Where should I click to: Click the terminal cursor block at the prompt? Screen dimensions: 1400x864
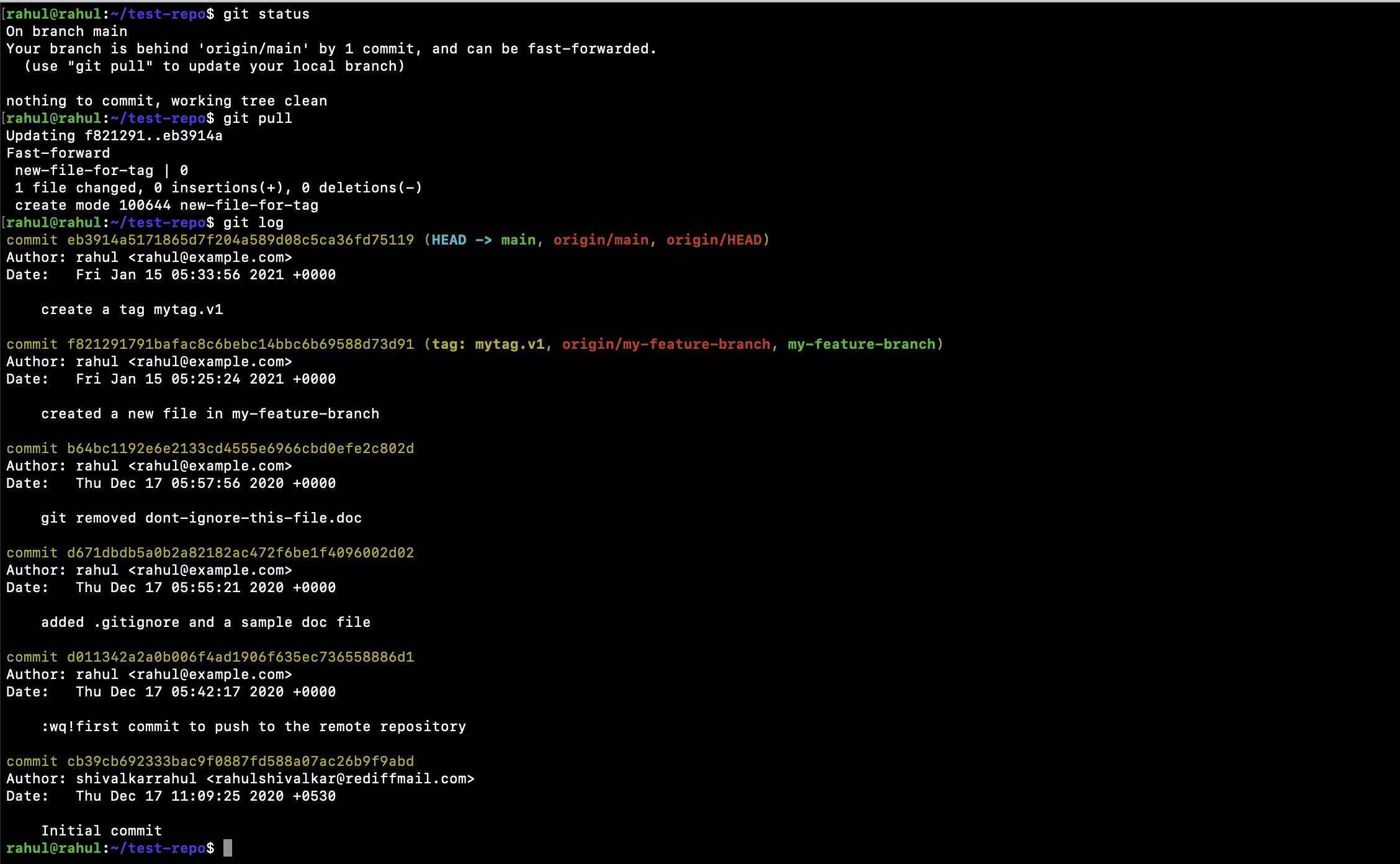pyautogui.click(x=227, y=848)
